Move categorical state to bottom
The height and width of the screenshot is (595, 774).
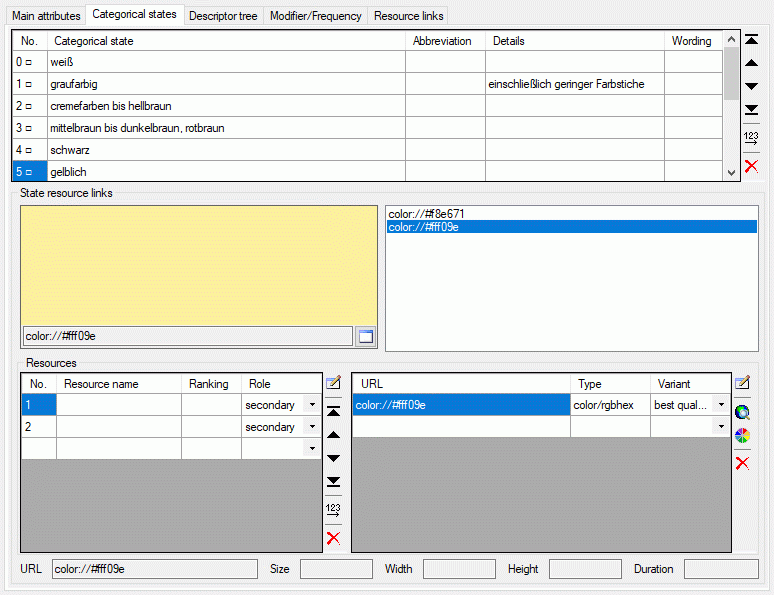pos(751,109)
